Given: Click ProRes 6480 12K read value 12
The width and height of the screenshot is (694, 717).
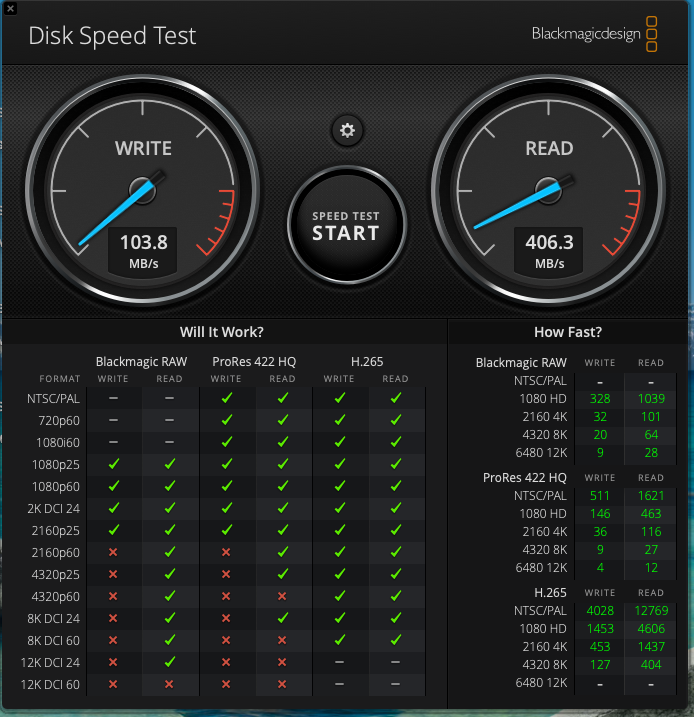Looking at the screenshot, I should click(651, 568).
